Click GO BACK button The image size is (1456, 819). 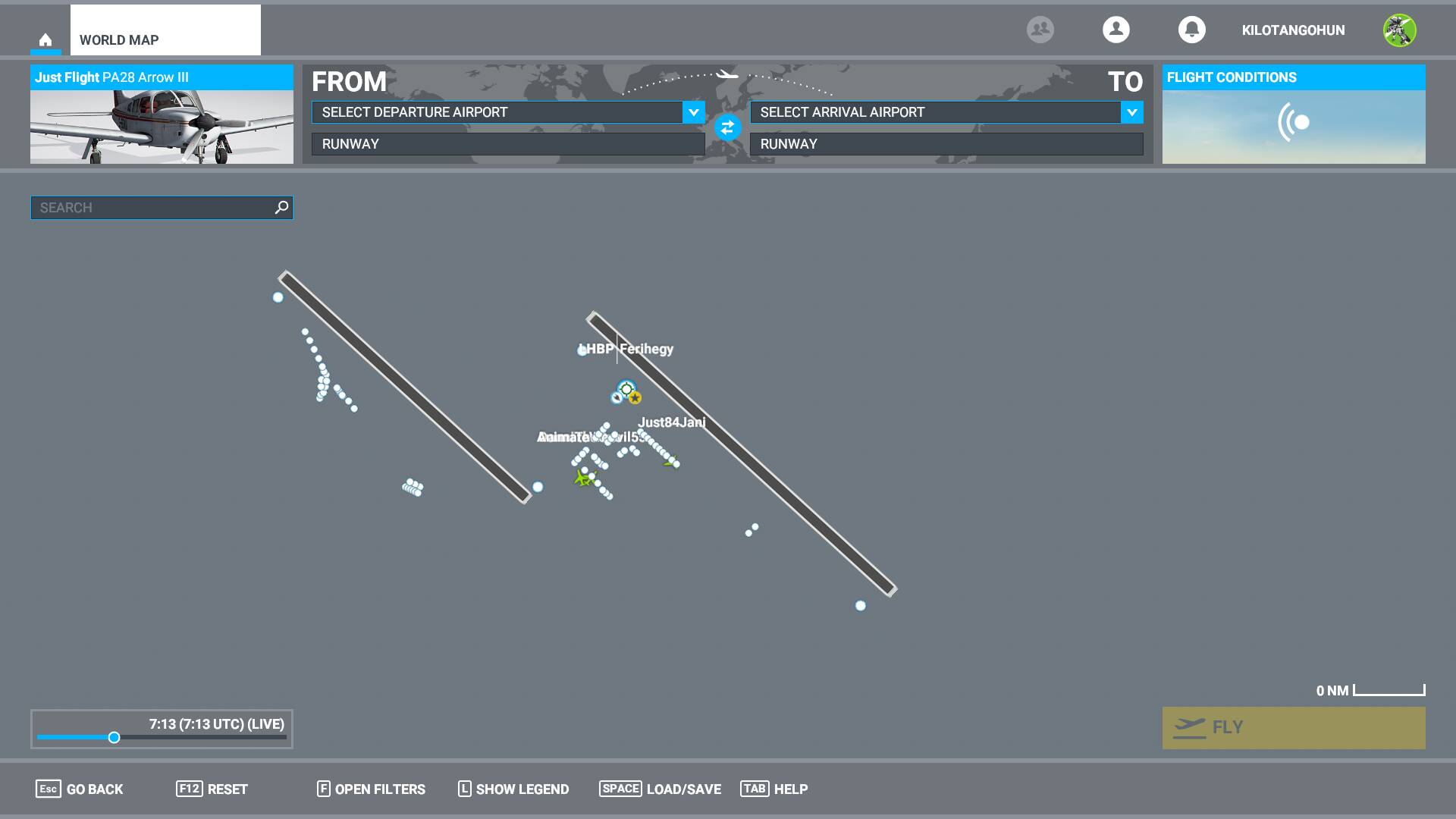(x=80, y=789)
